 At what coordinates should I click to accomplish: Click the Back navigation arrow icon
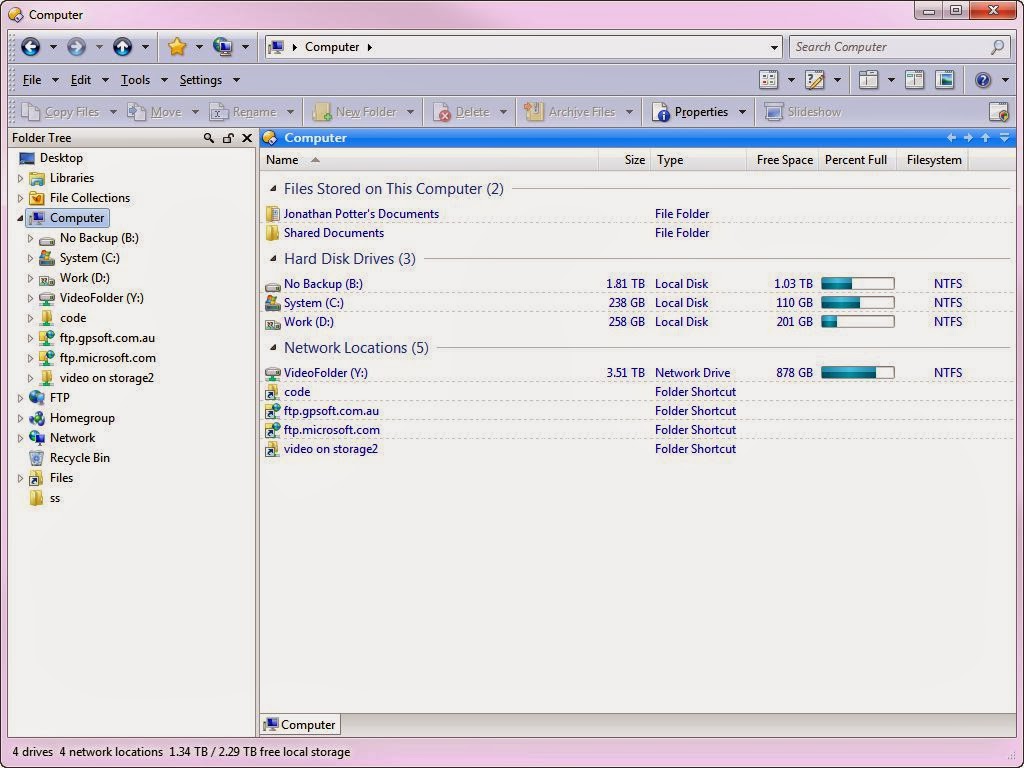31,46
